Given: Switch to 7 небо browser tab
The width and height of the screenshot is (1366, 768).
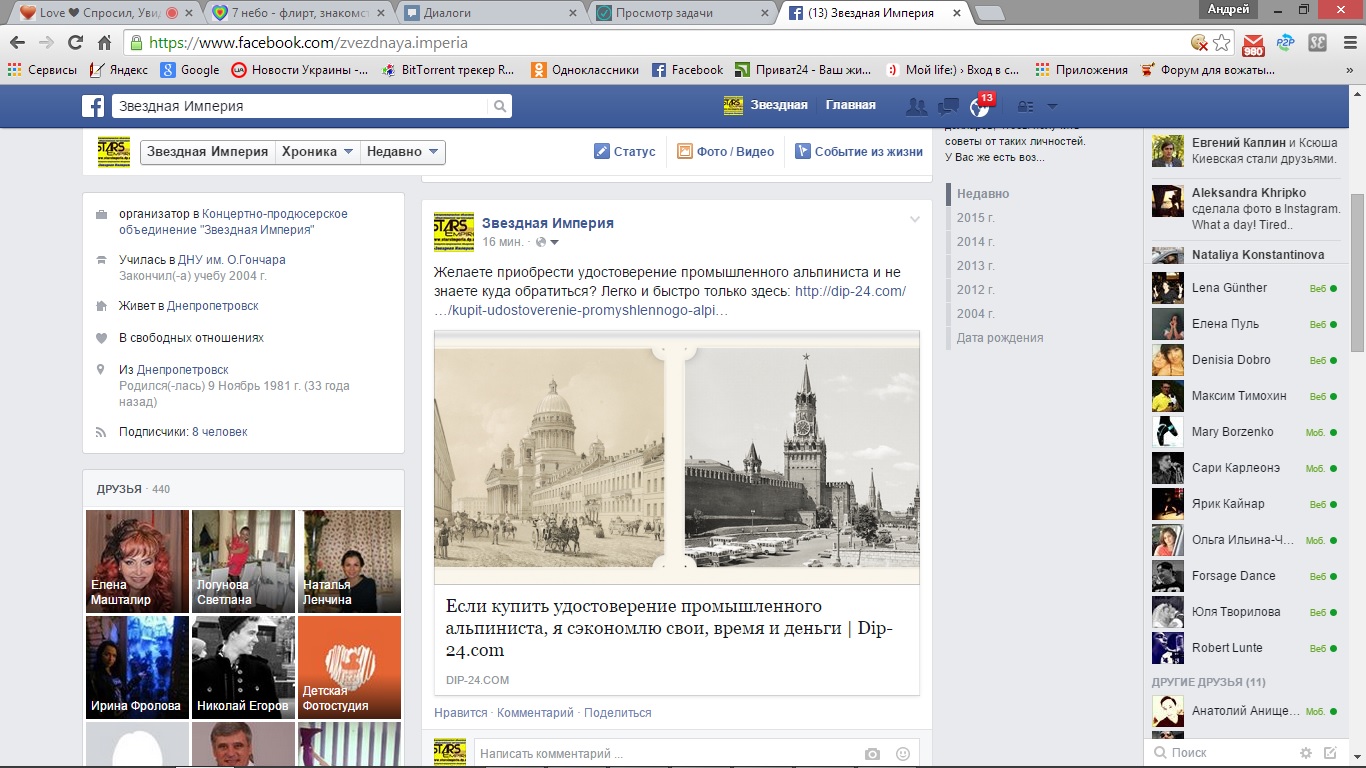Looking at the screenshot, I should (297, 13).
